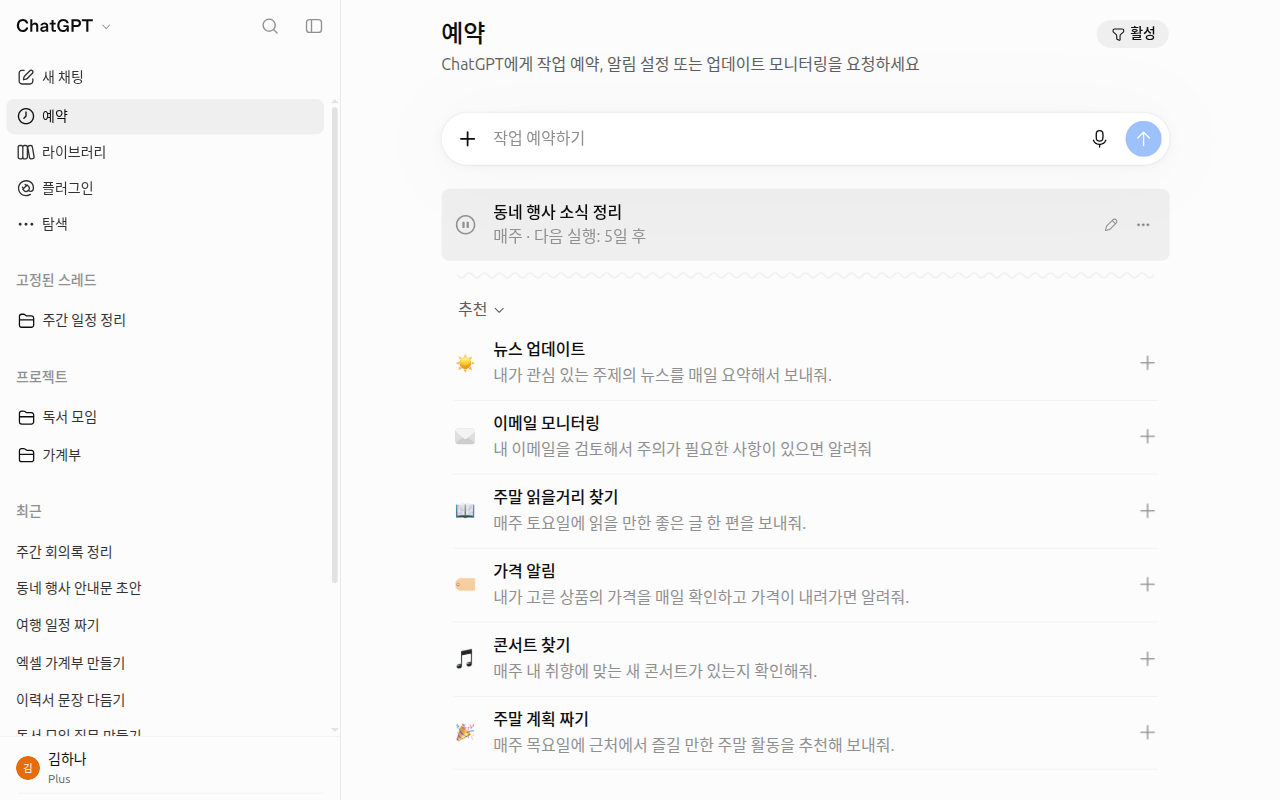Open the pinned 주간 일정 정리 thread
This screenshot has width=1280, height=800.
tap(165, 320)
